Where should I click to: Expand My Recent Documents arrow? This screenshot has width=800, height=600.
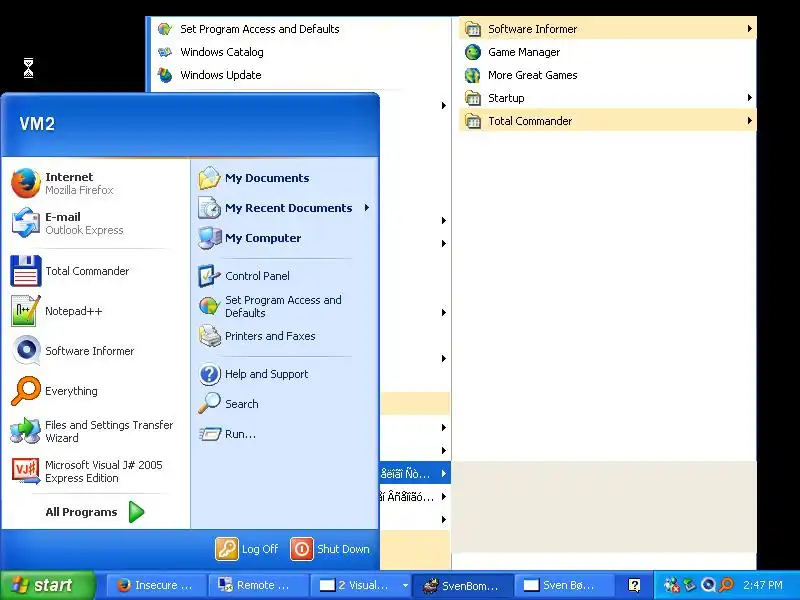tap(367, 208)
